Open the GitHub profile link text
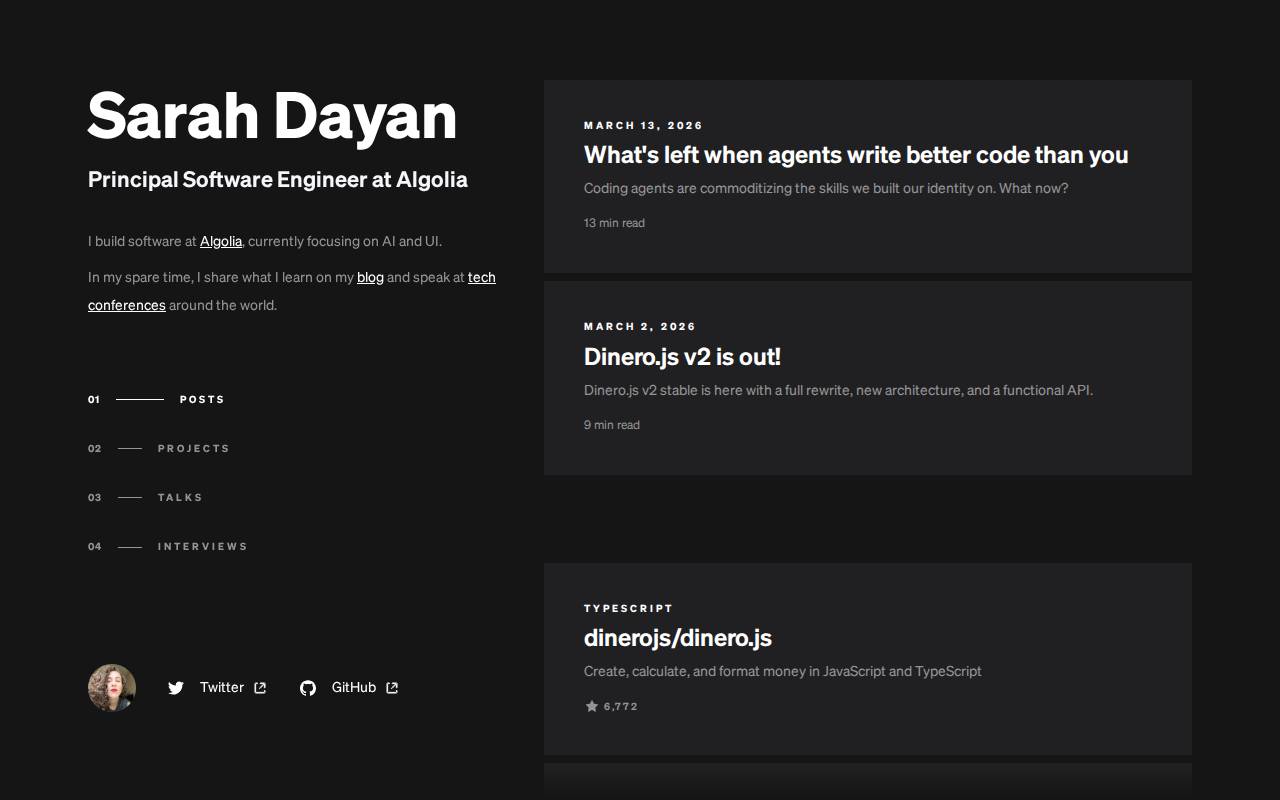This screenshot has width=1280, height=800. (x=354, y=687)
